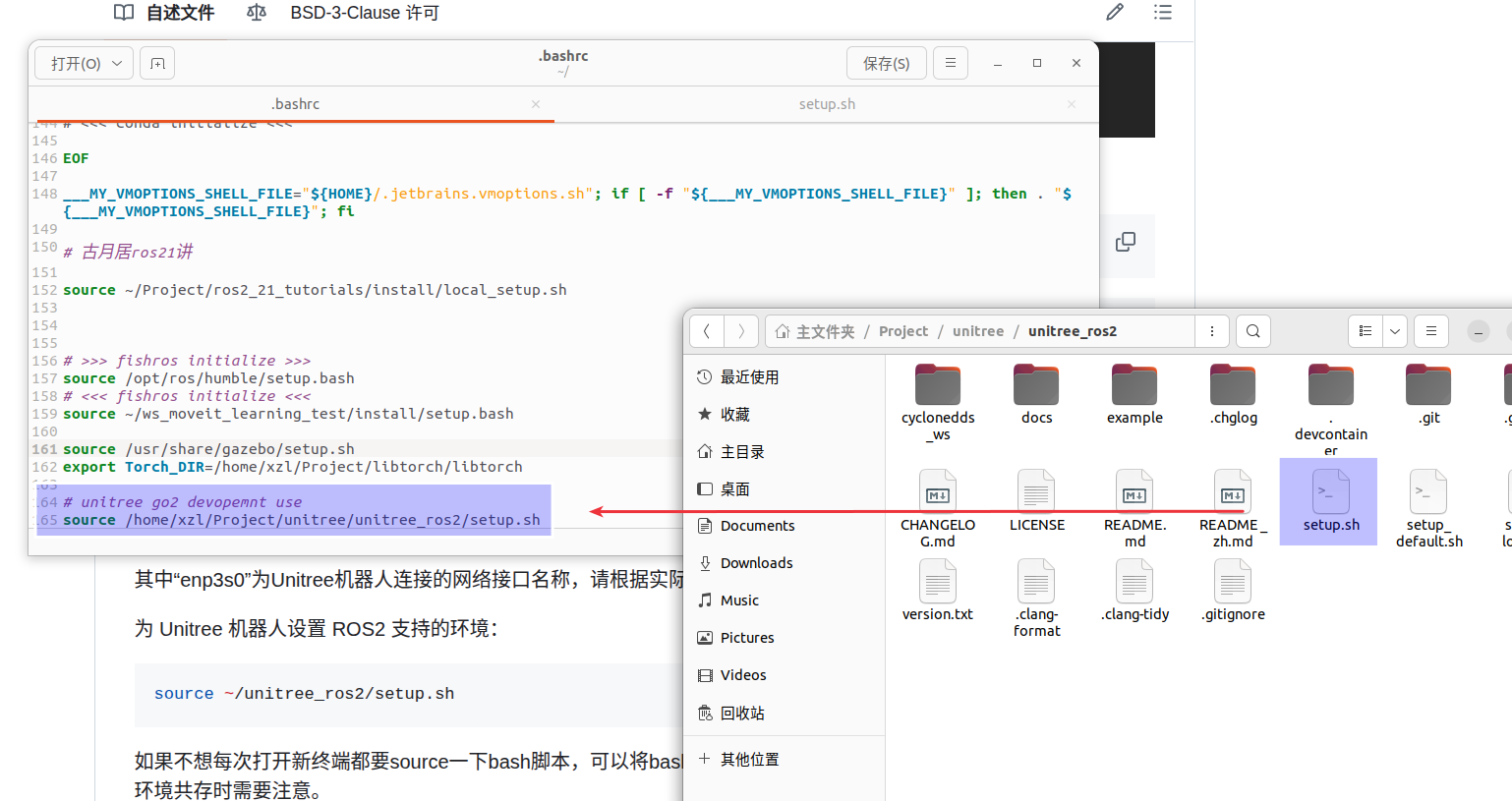Open the text editor hamburger menu

[950, 63]
